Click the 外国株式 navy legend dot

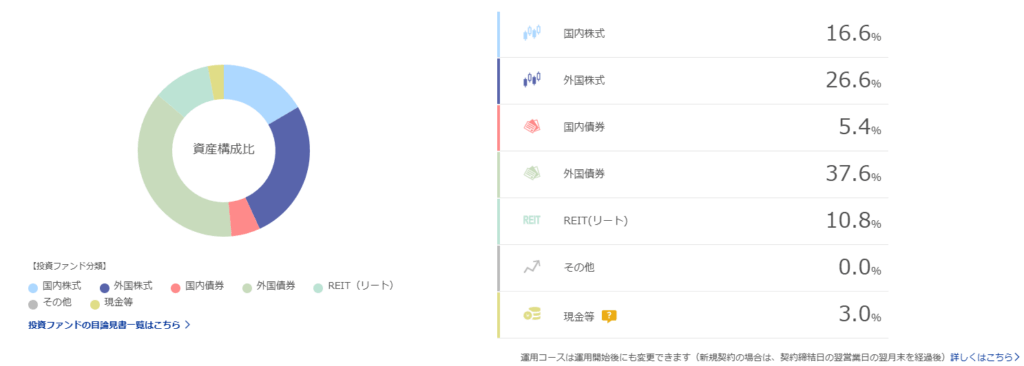pos(104,287)
